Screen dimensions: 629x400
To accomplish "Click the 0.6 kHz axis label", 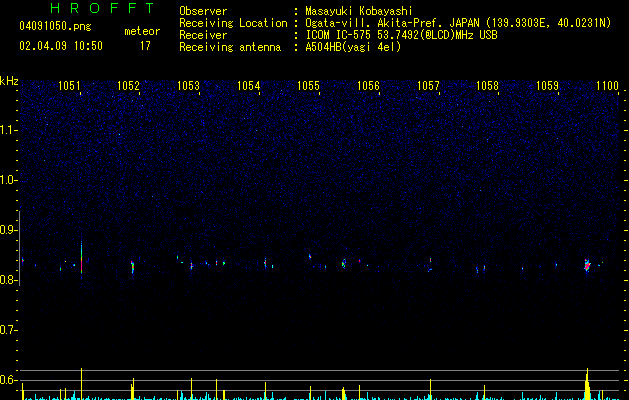I will (7, 380).
